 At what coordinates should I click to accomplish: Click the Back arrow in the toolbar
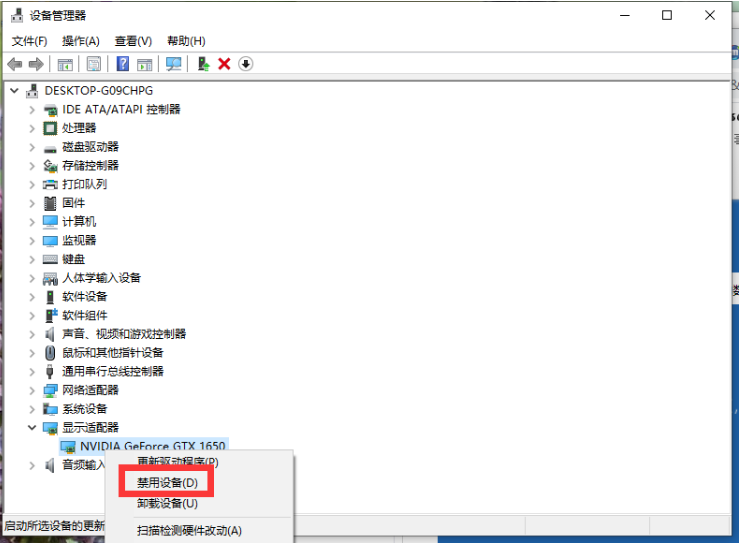pos(15,64)
